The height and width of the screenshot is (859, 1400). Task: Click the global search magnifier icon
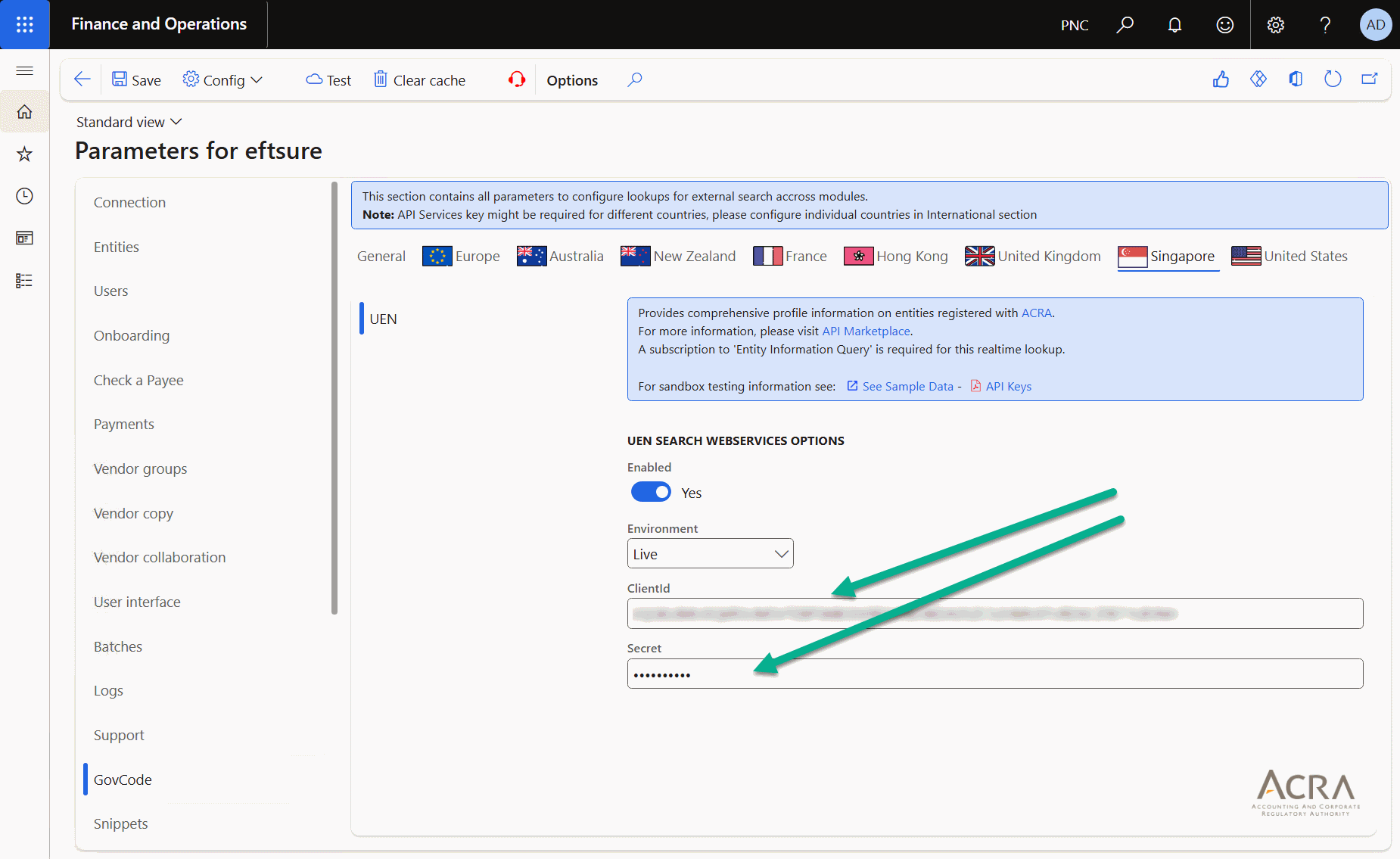click(x=1125, y=25)
